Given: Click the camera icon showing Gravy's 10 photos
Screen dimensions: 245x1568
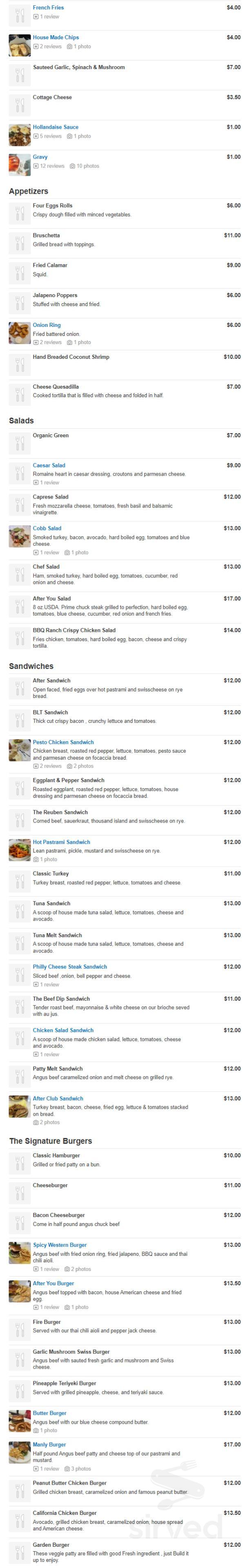Looking at the screenshot, I should click(72, 166).
